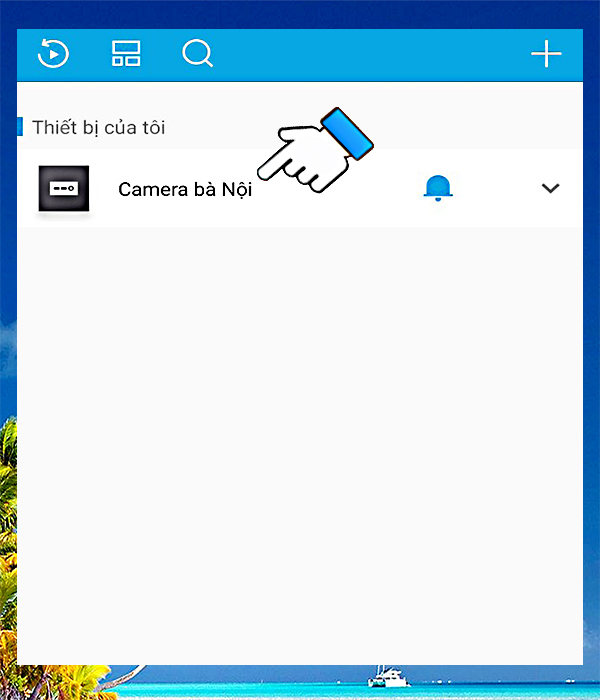Click the Thiết bị của tôi label
The height and width of the screenshot is (700, 600).
point(99,127)
